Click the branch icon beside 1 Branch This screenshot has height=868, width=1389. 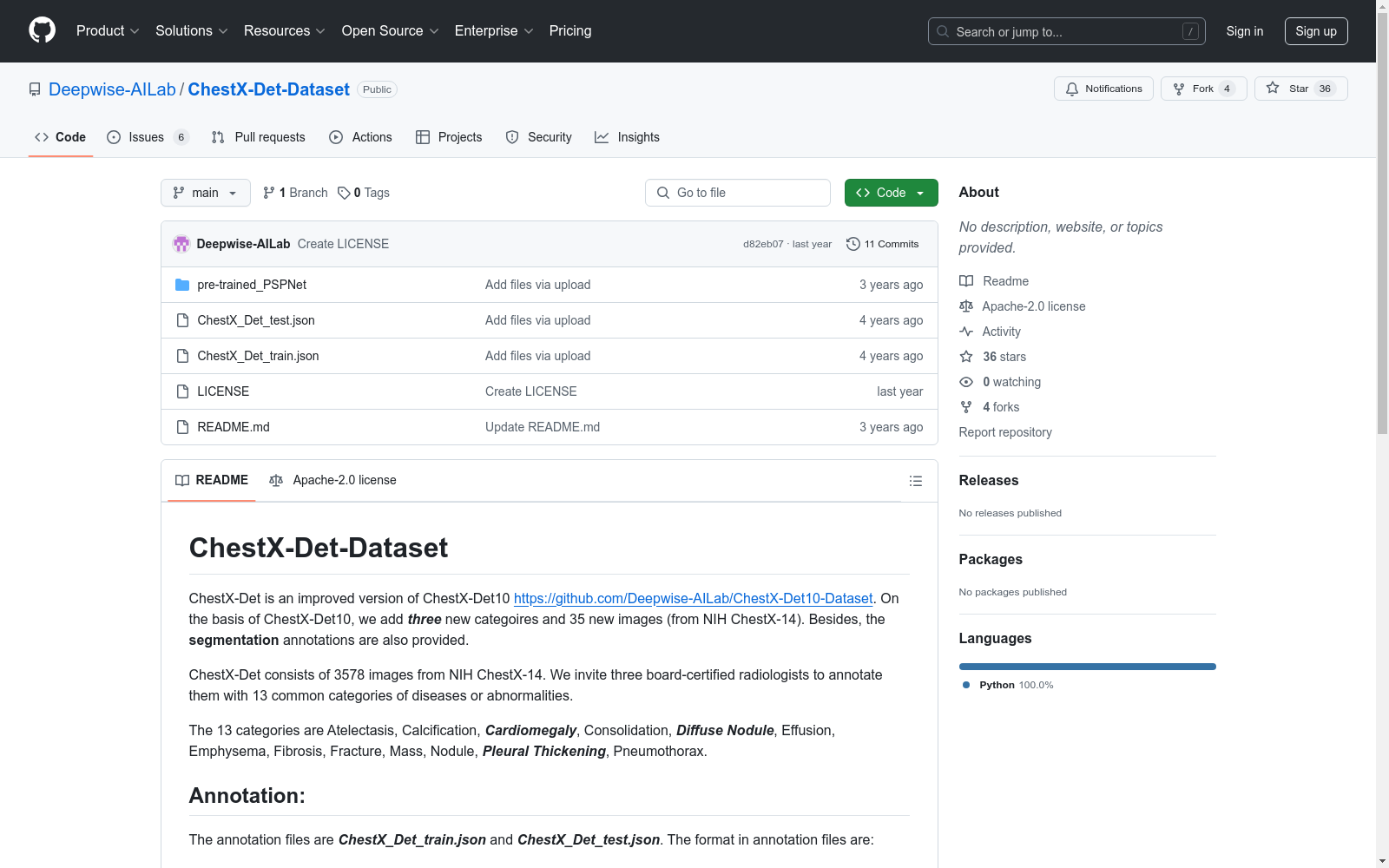click(x=269, y=193)
